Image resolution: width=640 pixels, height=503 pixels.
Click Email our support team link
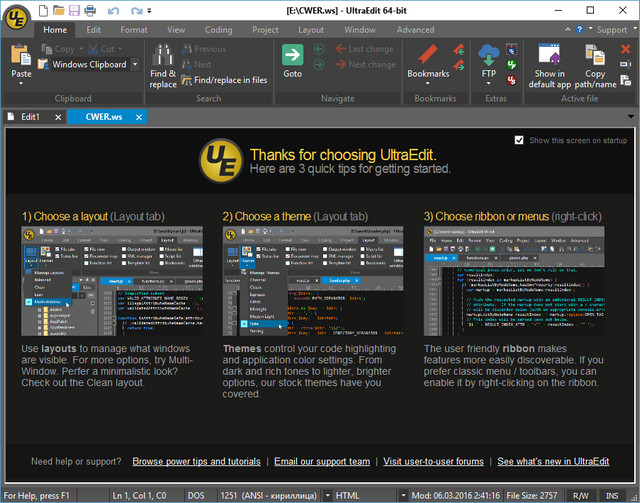(x=322, y=461)
